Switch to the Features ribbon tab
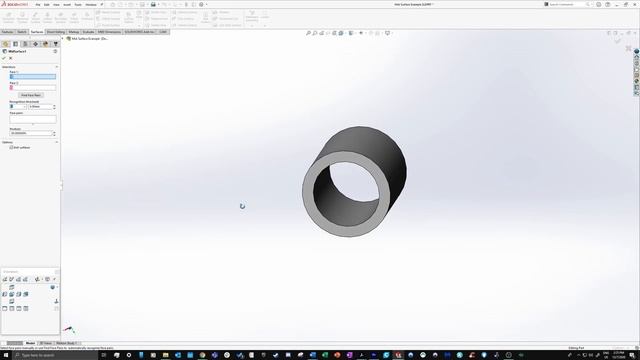 point(8,32)
